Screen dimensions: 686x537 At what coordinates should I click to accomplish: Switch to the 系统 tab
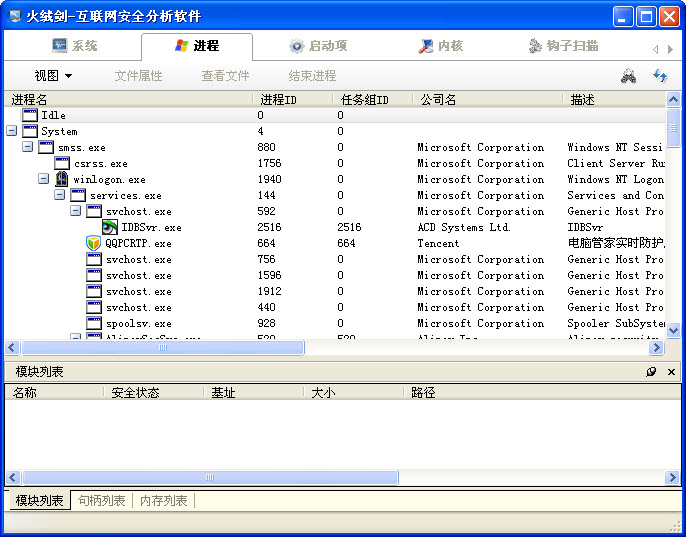(74, 46)
